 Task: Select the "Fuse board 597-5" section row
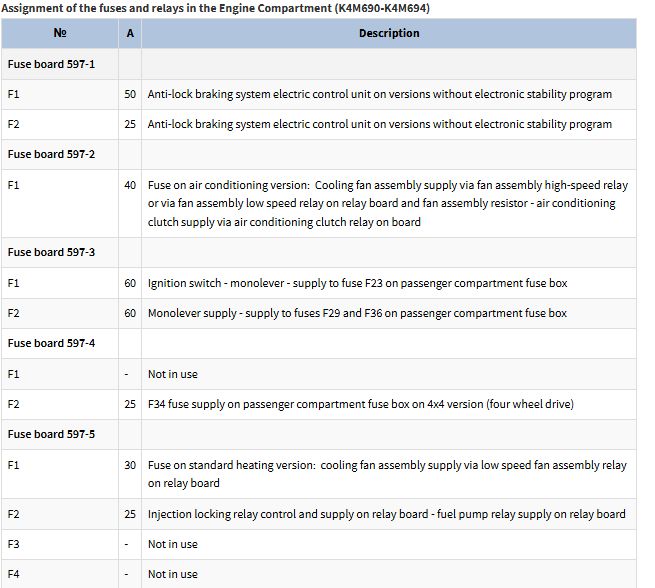point(51,434)
